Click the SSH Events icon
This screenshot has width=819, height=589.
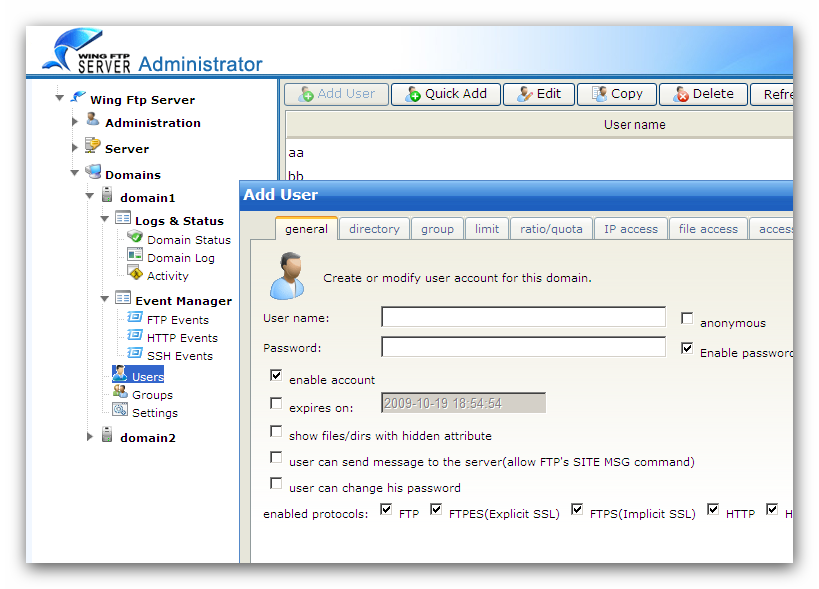135,353
